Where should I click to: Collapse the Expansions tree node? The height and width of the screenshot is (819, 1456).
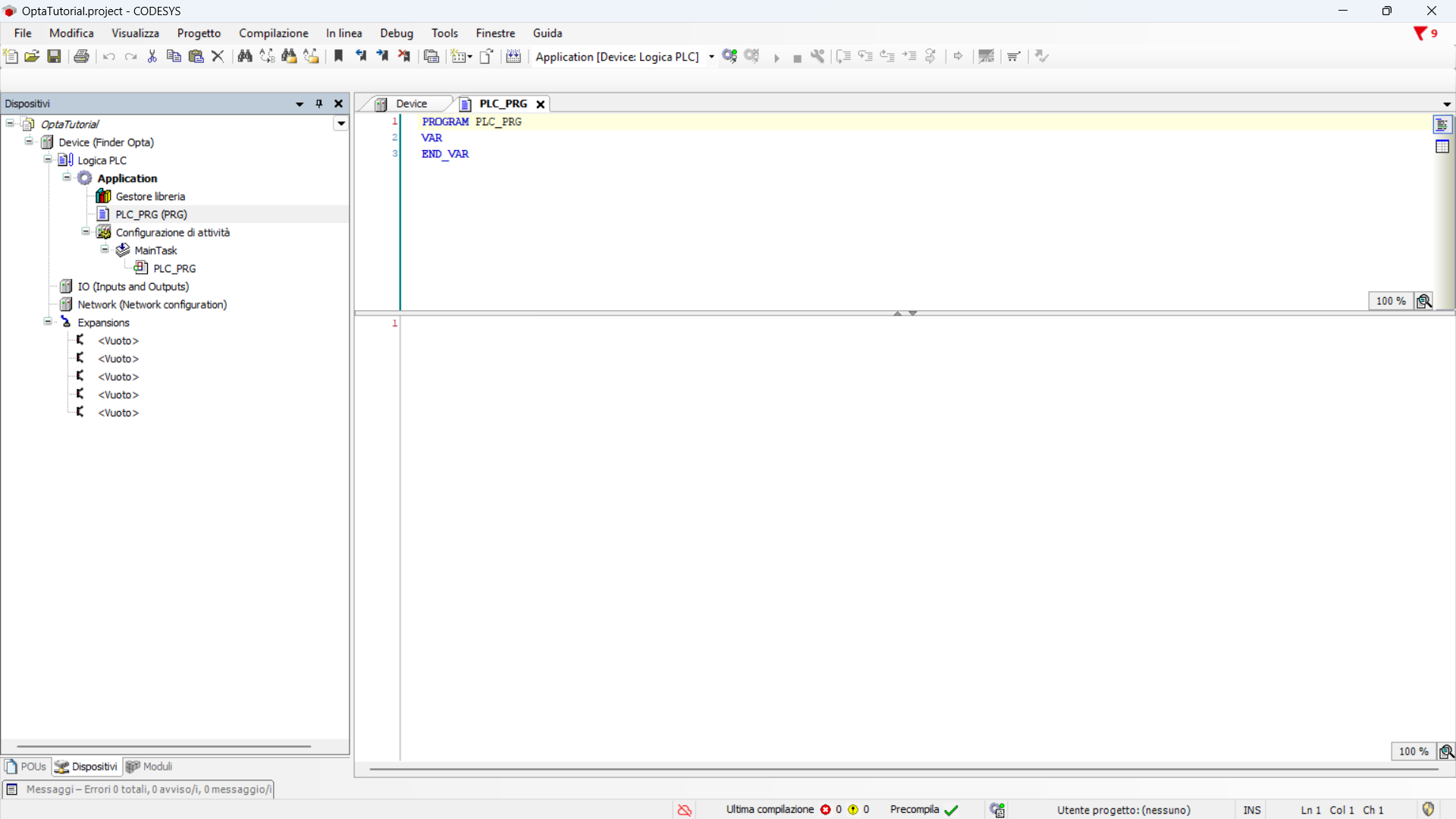click(48, 322)
